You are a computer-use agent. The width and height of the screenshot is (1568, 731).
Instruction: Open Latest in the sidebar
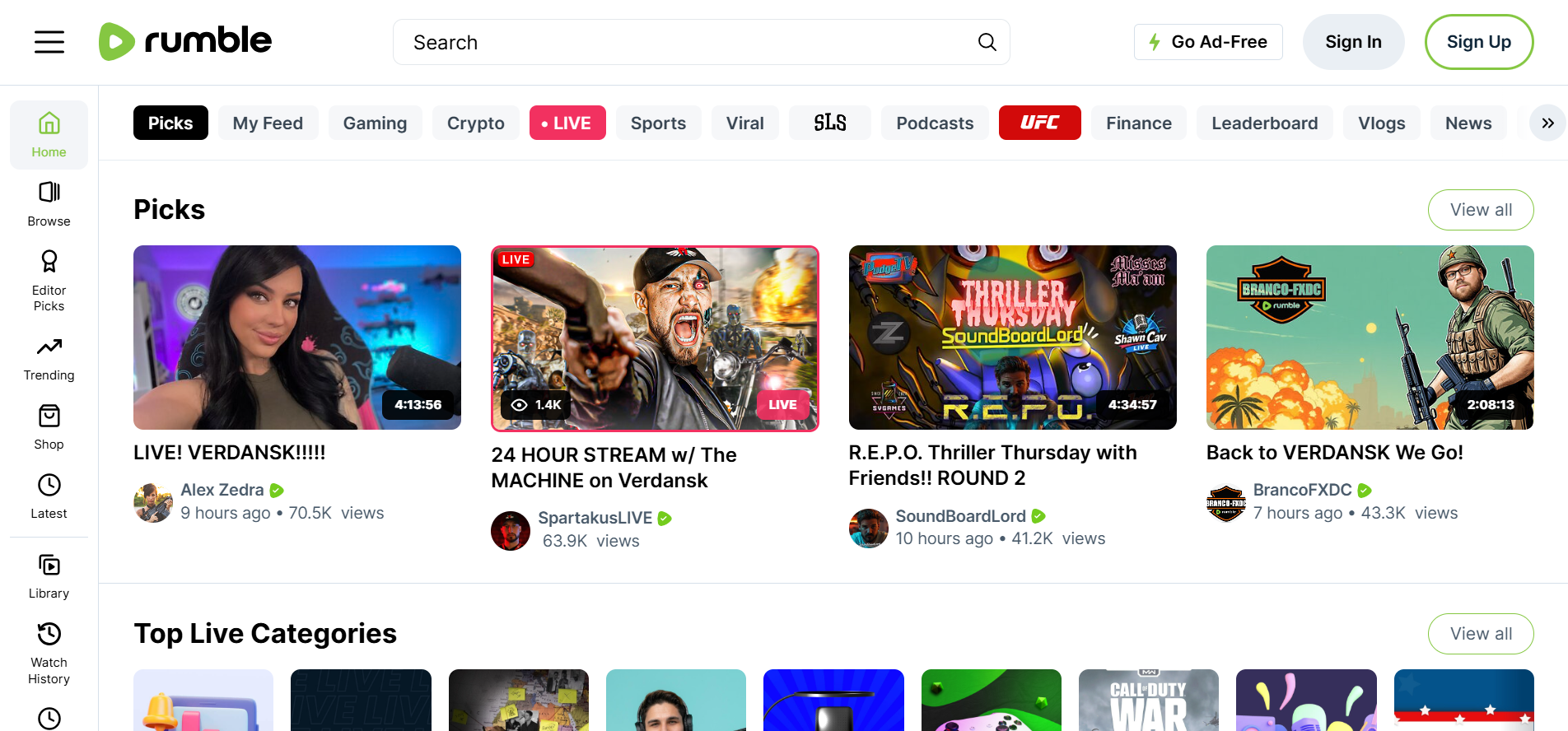coord(49,496)
